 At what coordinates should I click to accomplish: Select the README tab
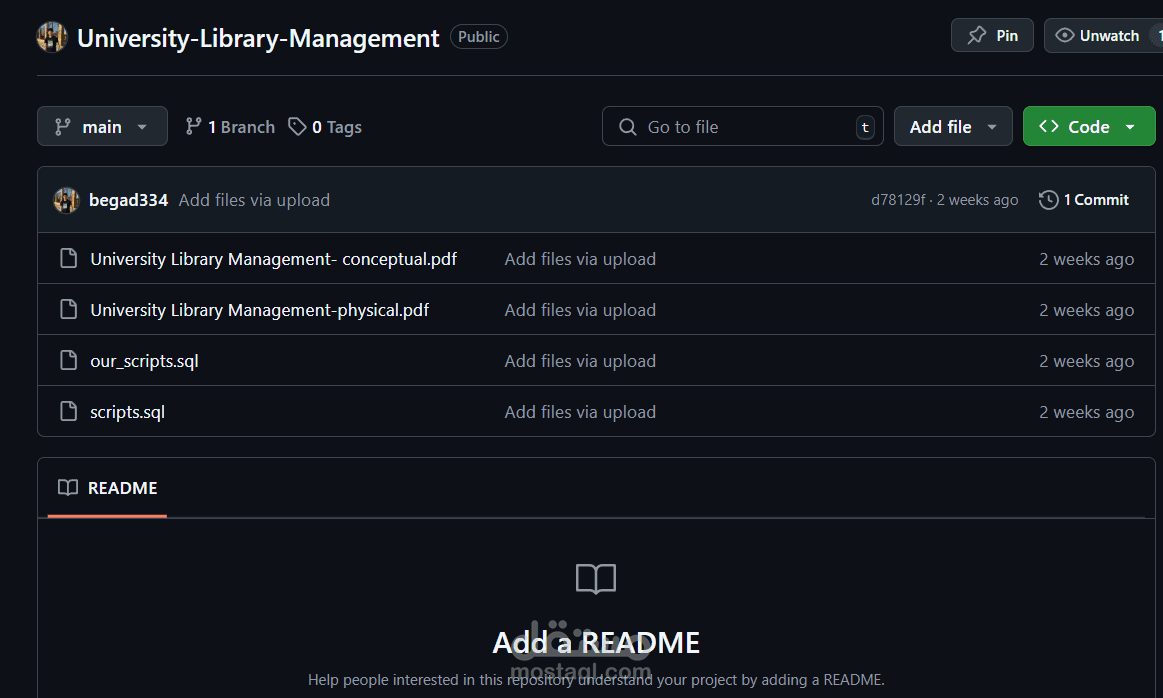108,488
